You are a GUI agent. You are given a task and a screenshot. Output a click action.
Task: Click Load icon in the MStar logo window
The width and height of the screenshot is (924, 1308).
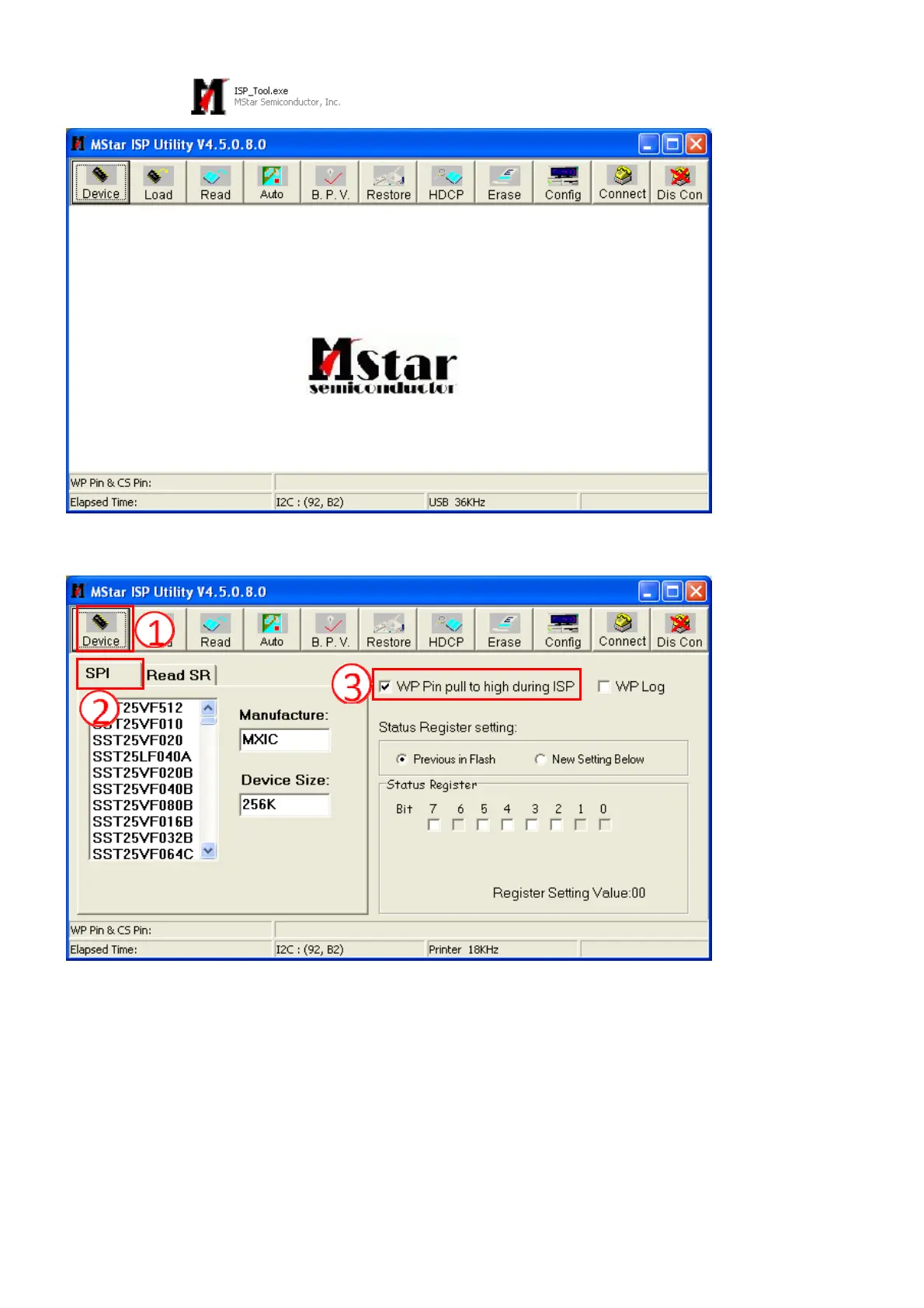pos(158,182)
